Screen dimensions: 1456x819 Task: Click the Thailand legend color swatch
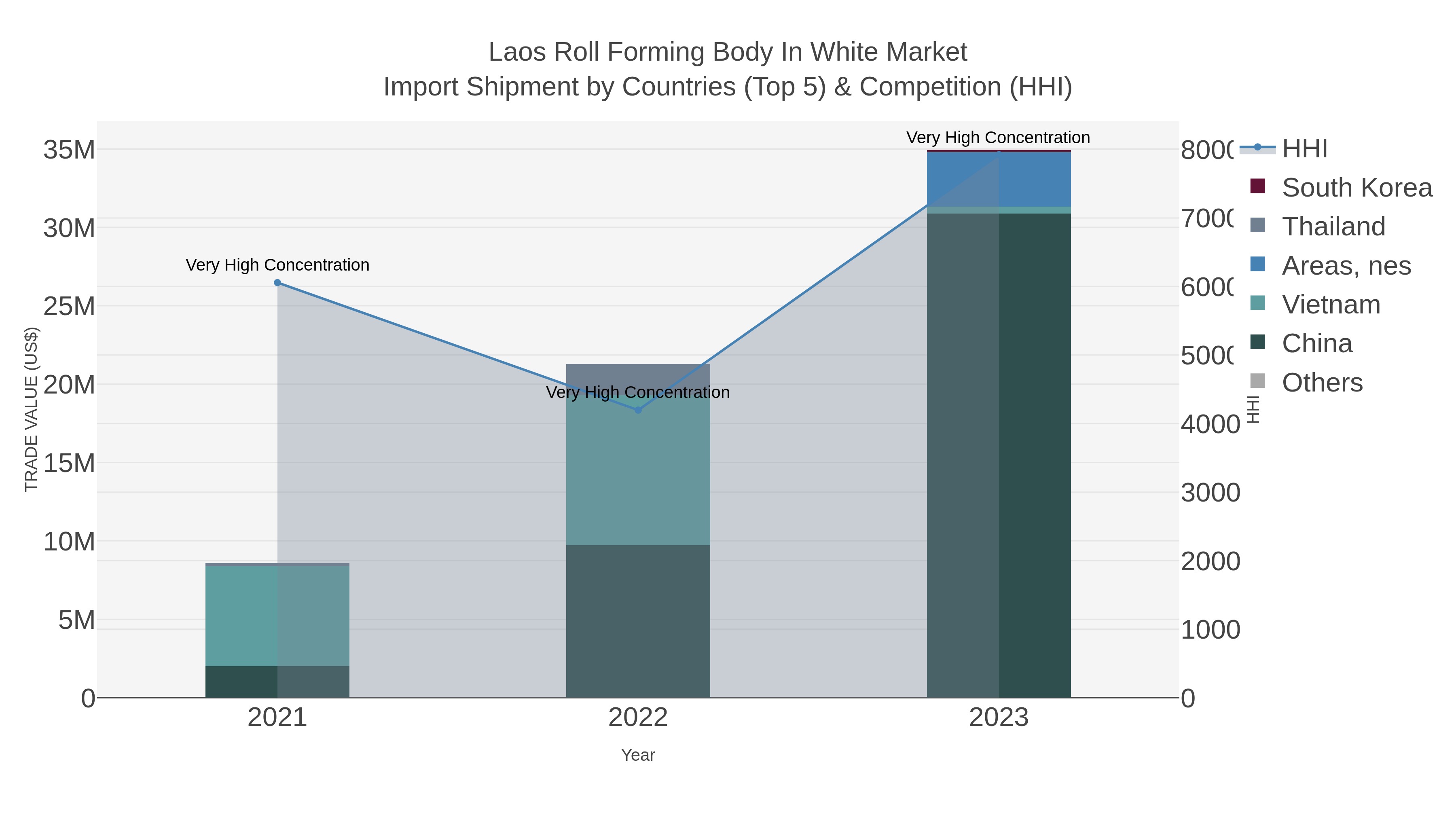[x=1257, y=225]
